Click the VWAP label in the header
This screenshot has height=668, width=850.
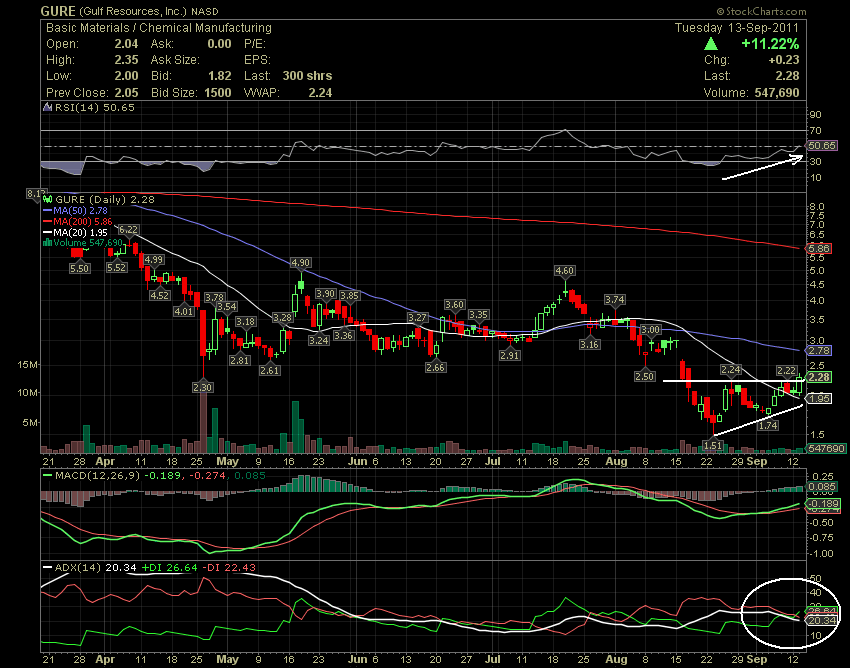tap(262, 93)
